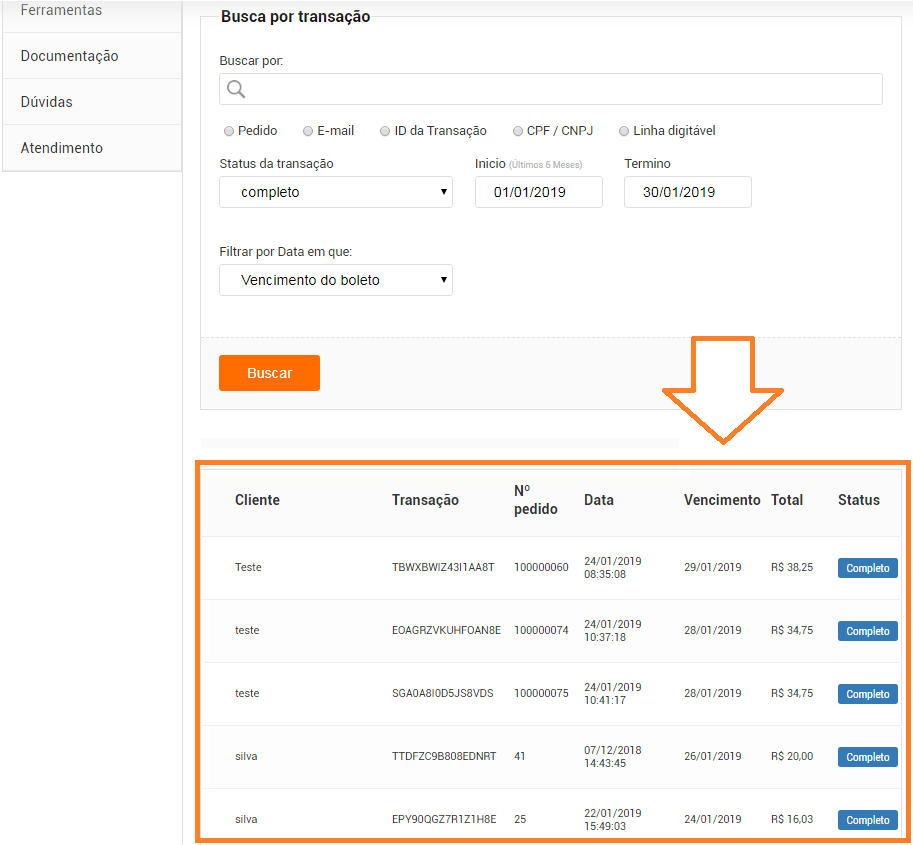Click Completo status for order 41
The width and height of the screenshot is (913, 845).
[868, 756]
